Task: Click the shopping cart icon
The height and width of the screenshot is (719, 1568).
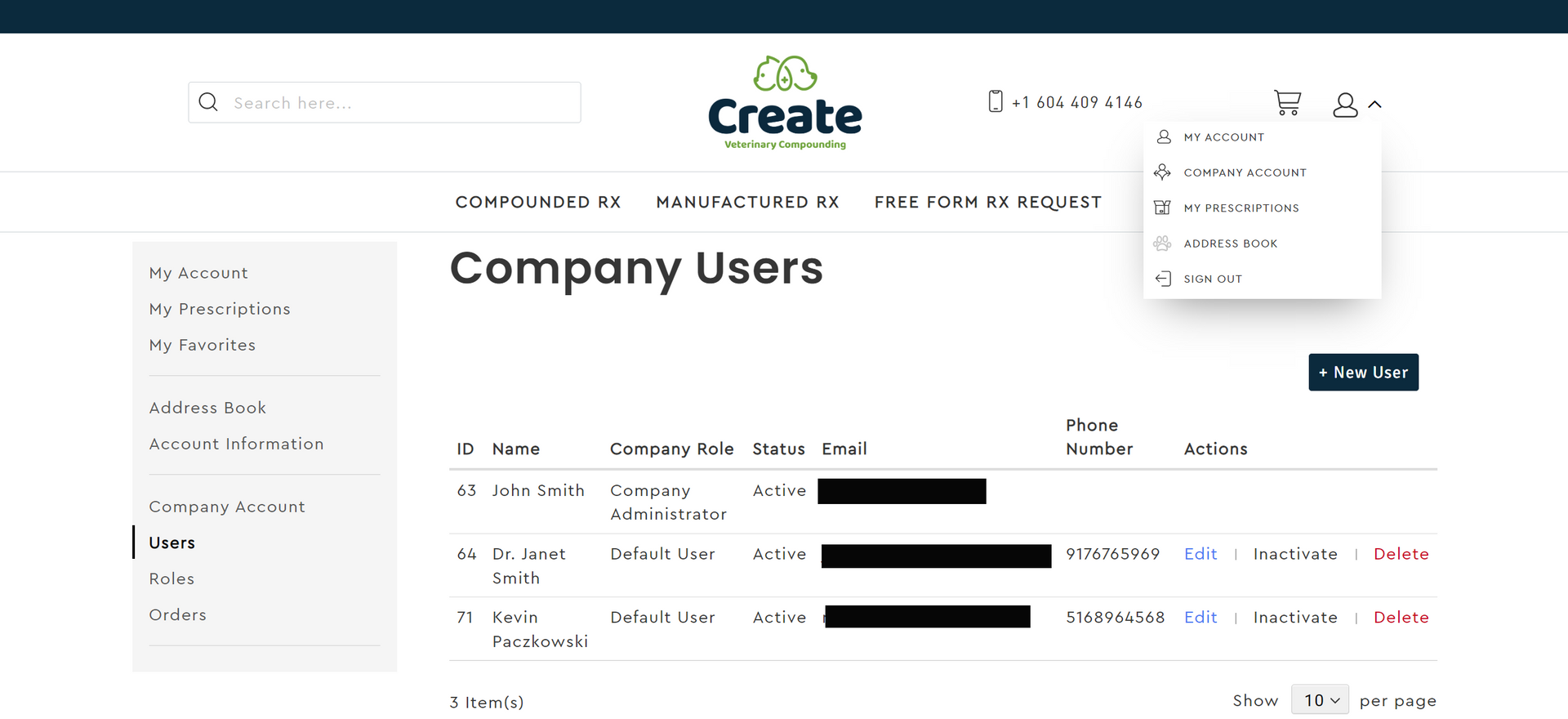Action: [x=1287, y=103]
